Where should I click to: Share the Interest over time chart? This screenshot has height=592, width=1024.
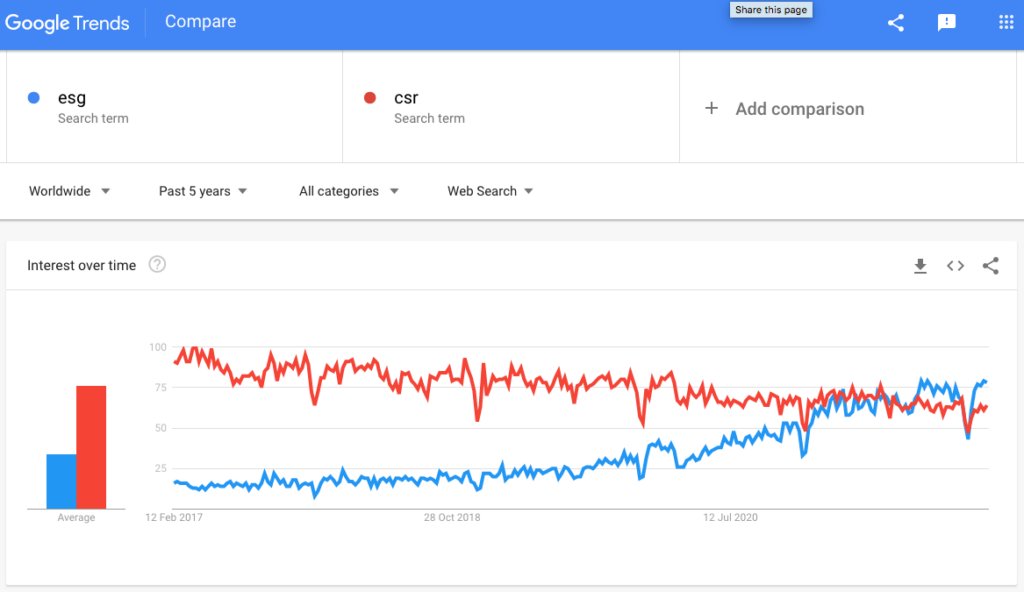(x=991, y=266)
